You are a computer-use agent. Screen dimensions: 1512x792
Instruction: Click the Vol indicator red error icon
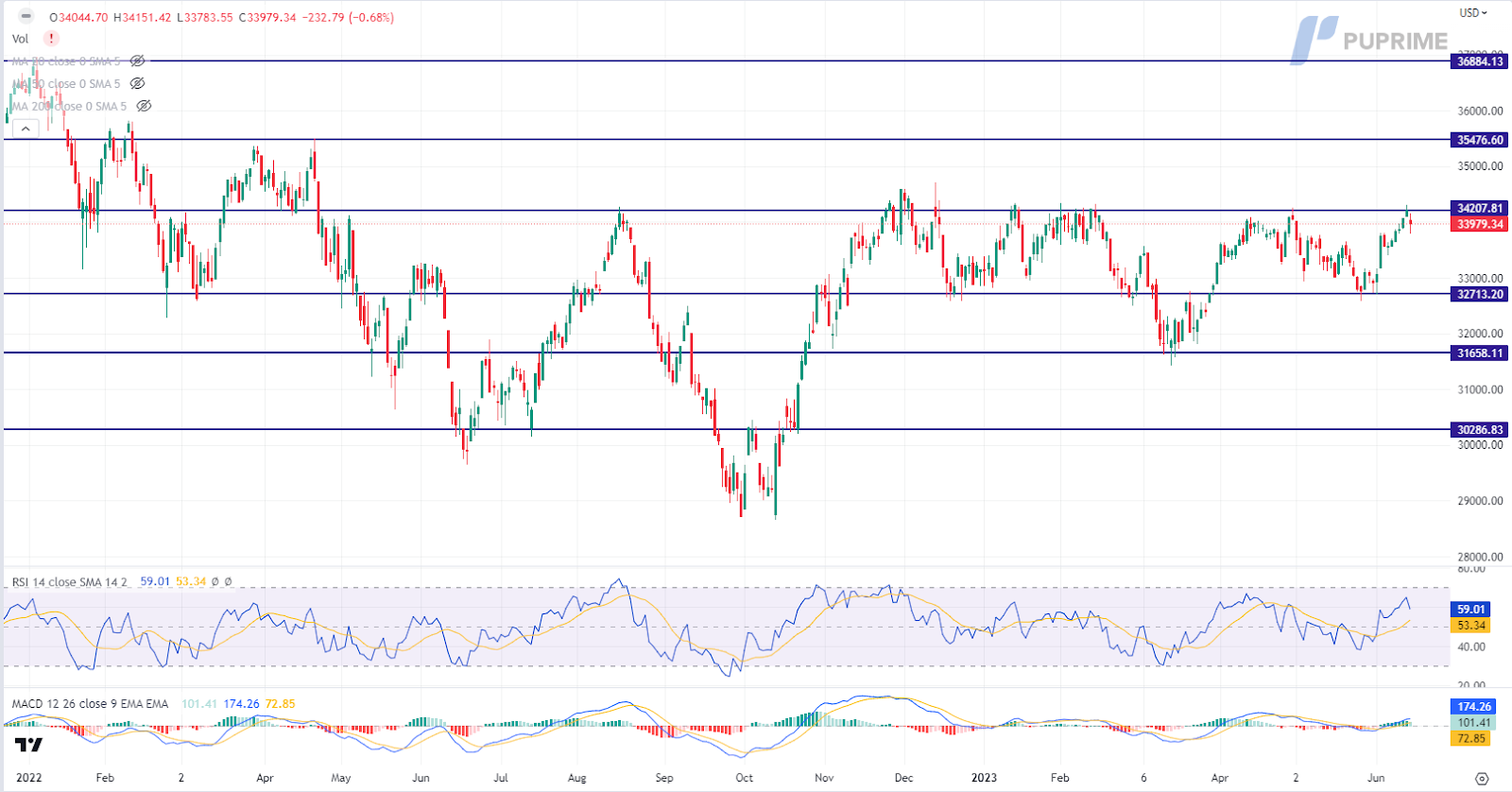click(x=51, y=39)
